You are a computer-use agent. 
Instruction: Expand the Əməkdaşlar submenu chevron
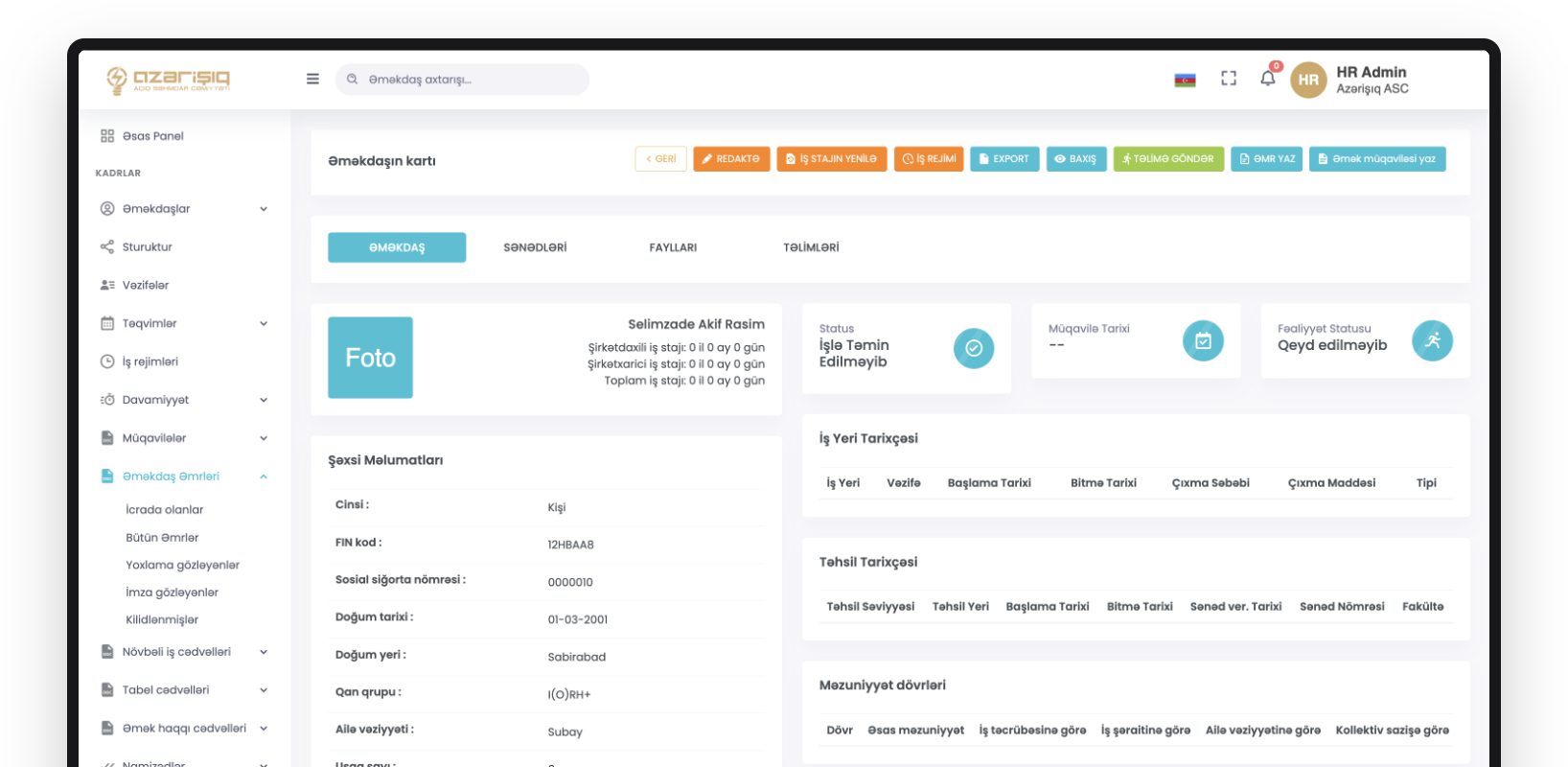point(264,209)
